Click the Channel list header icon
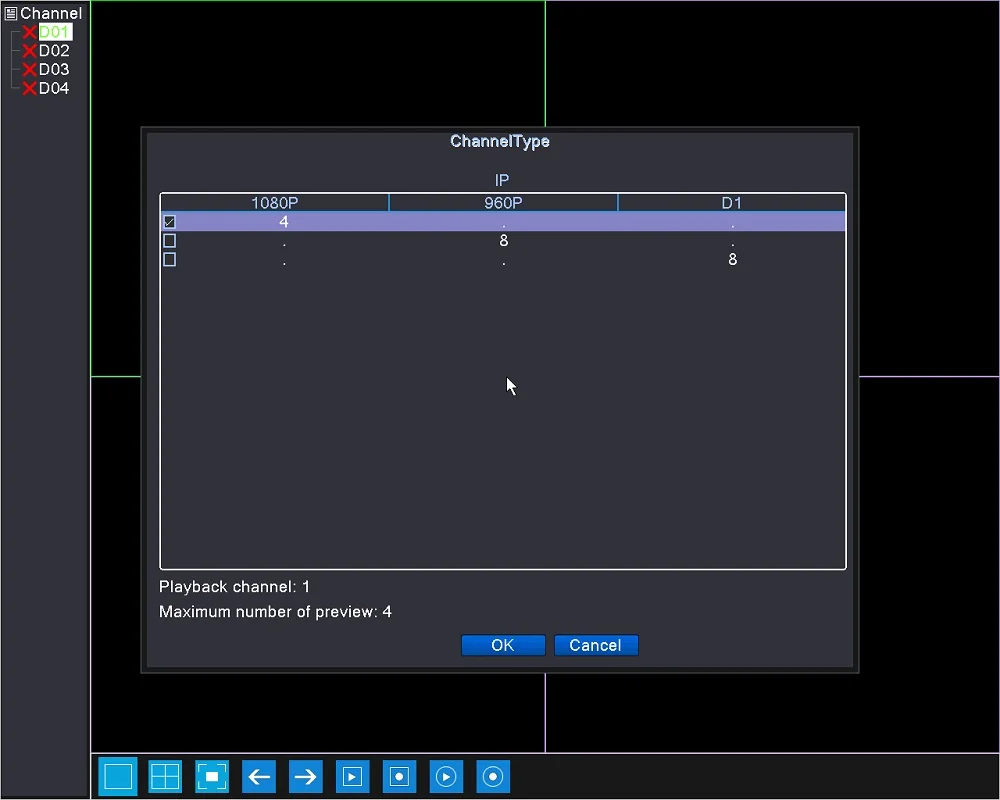The image size is (1000, 800). point(11,13)
